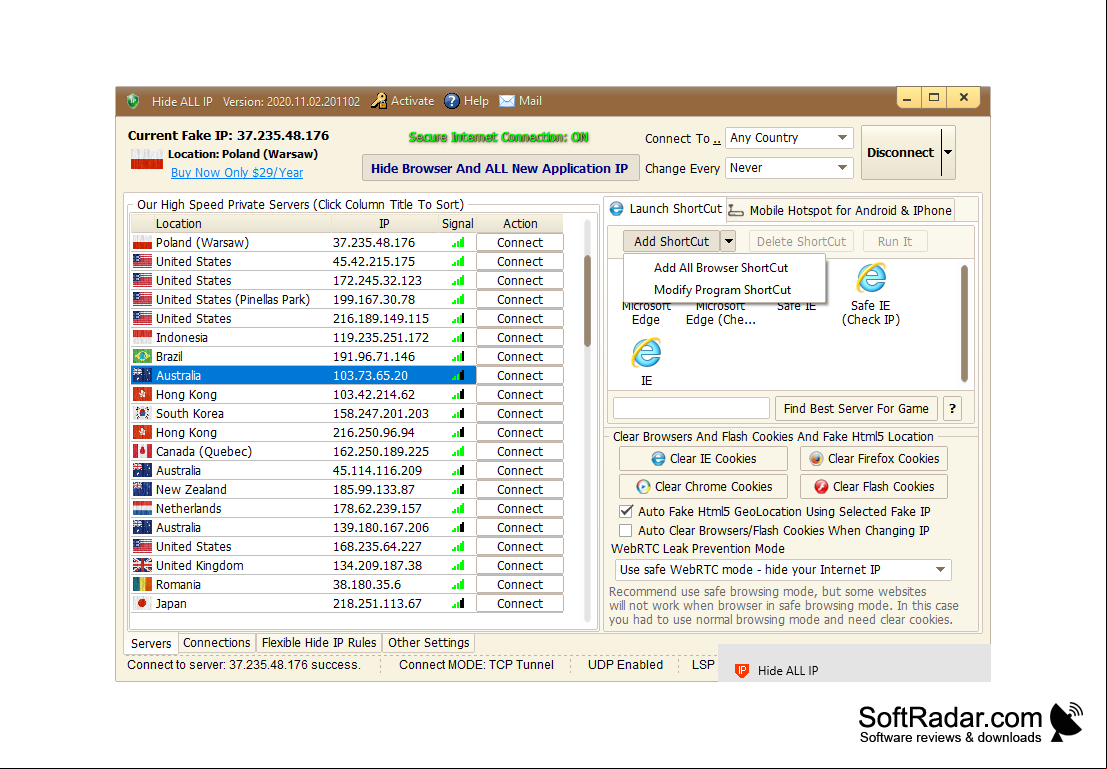1107x769 pixels.
Task: Connect to the Netherlands server
Action: 520,508
